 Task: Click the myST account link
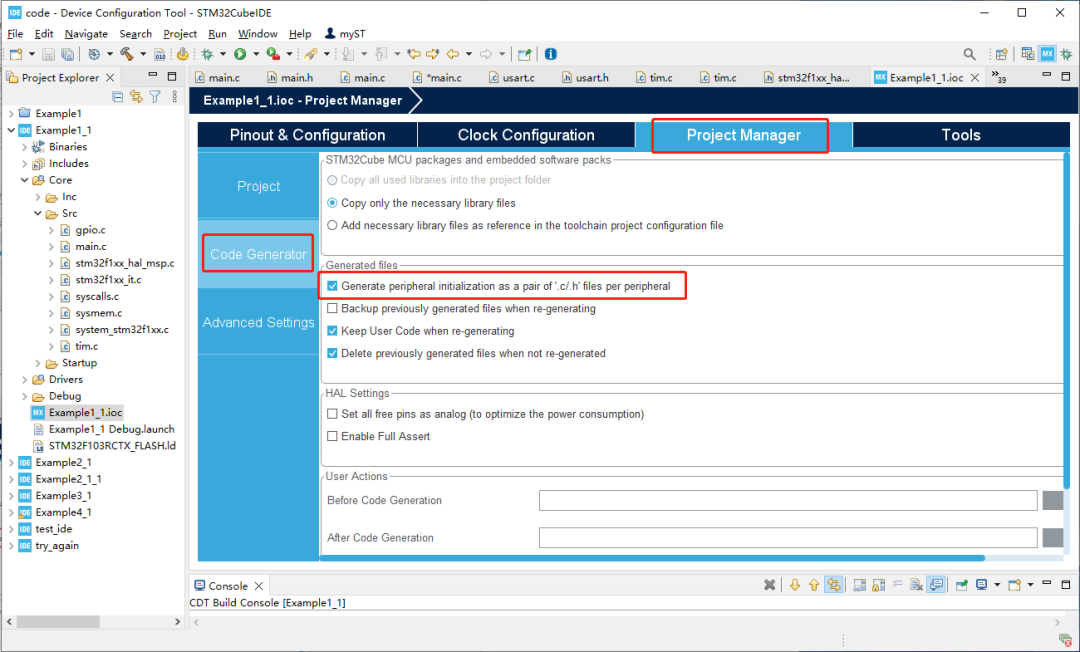coord(345,34)
